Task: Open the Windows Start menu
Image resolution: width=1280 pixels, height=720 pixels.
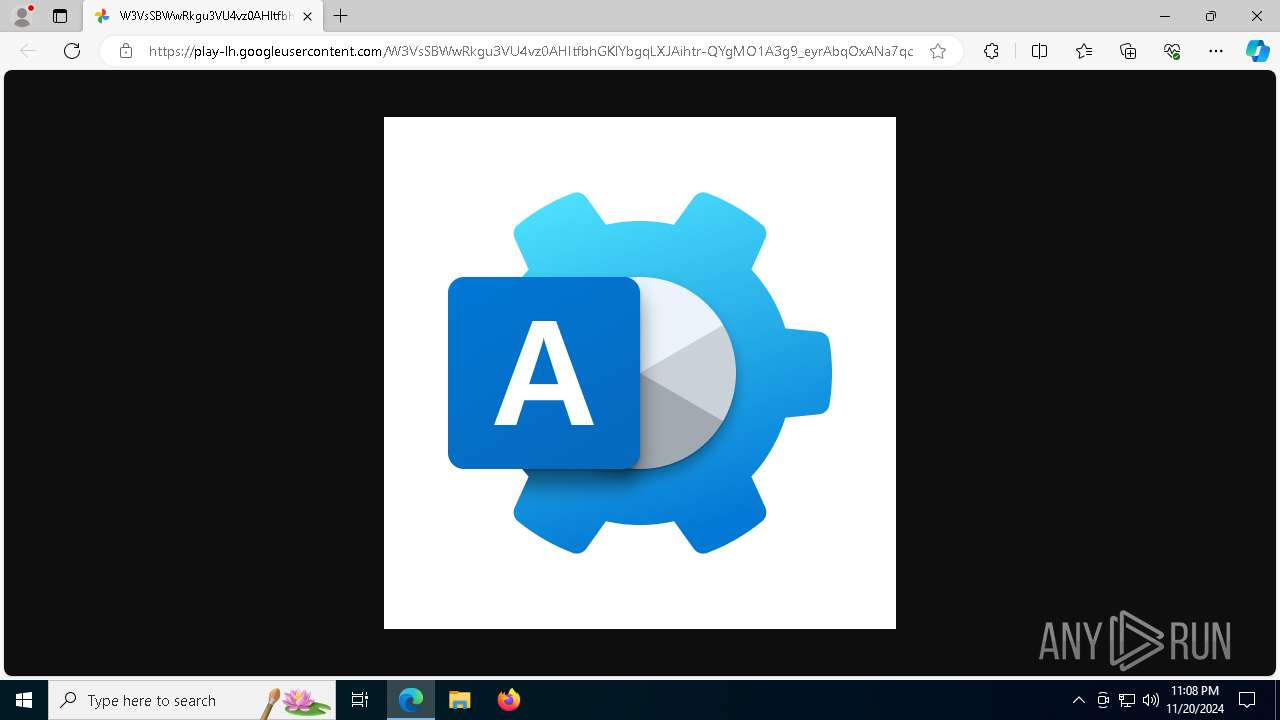Action: pos(24,700)
